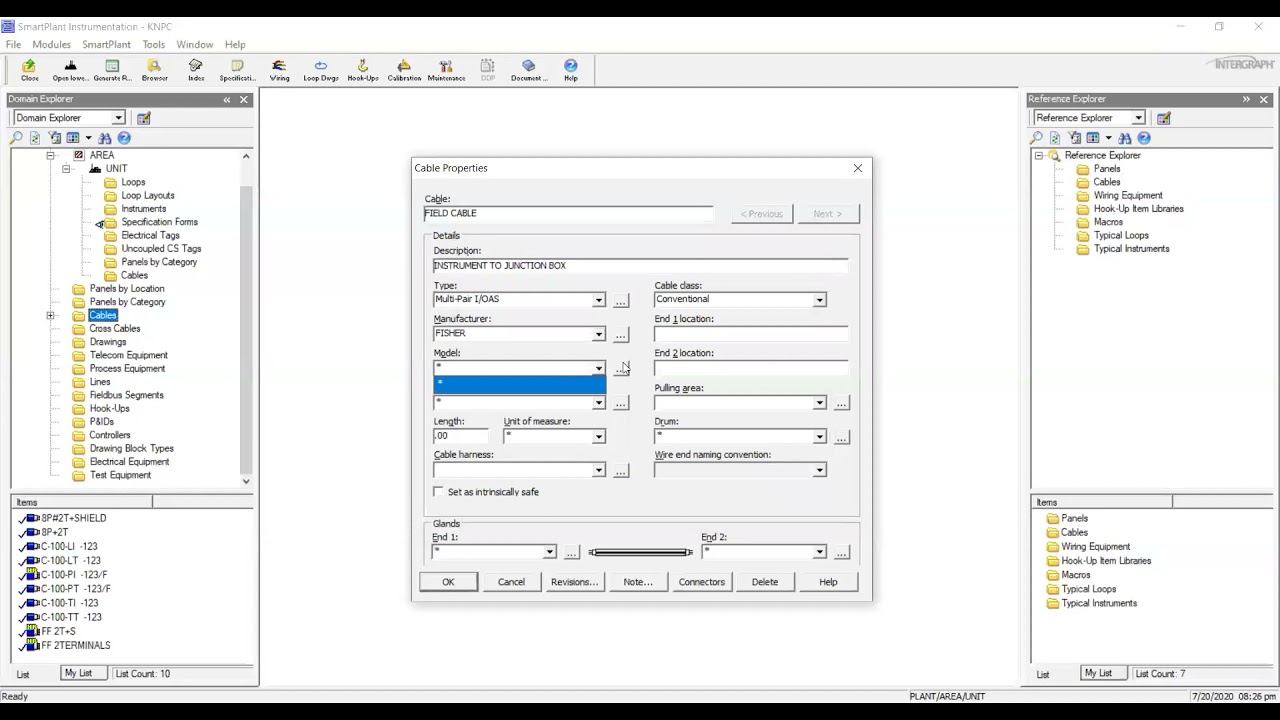The height and width of the screenshot is (720, 1280).
Task: Click the Connectors button
Action: pos(702,582)
